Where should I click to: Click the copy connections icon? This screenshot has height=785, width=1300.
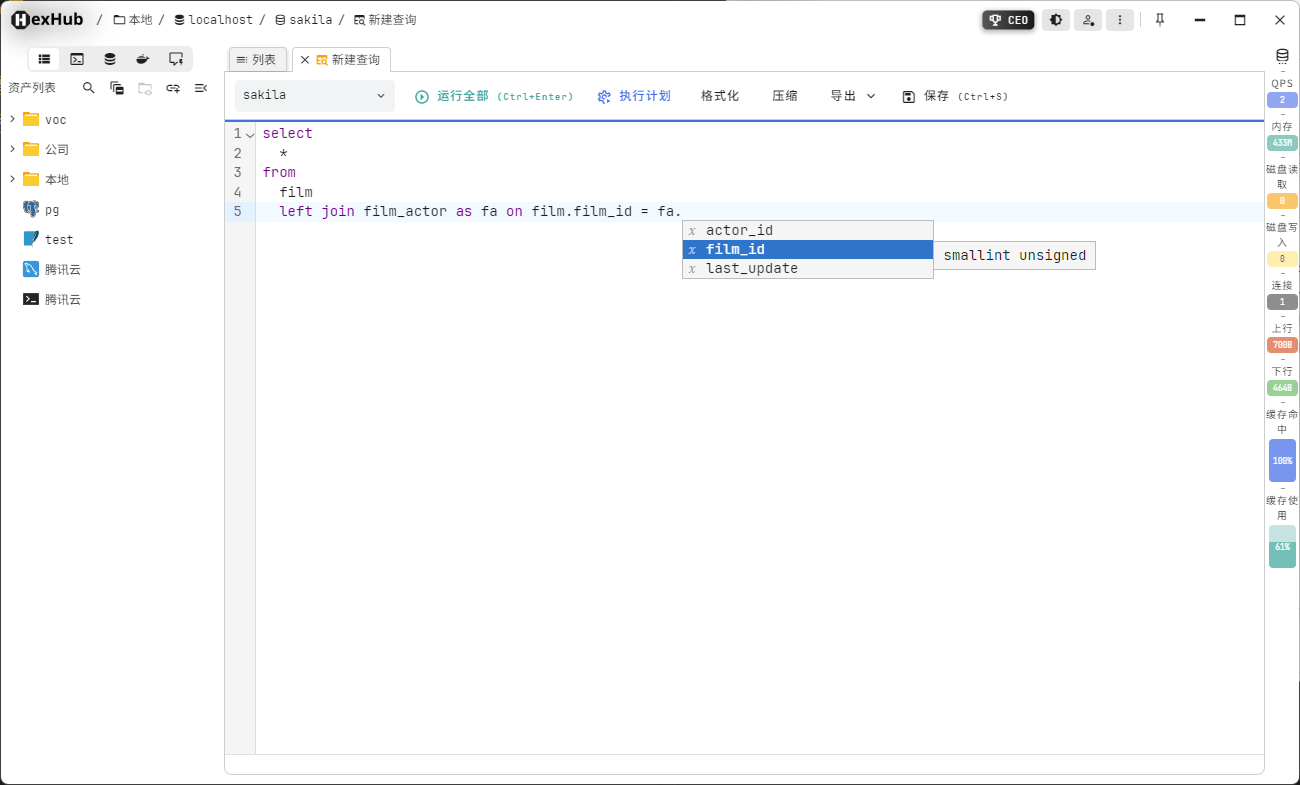(116, 87)
